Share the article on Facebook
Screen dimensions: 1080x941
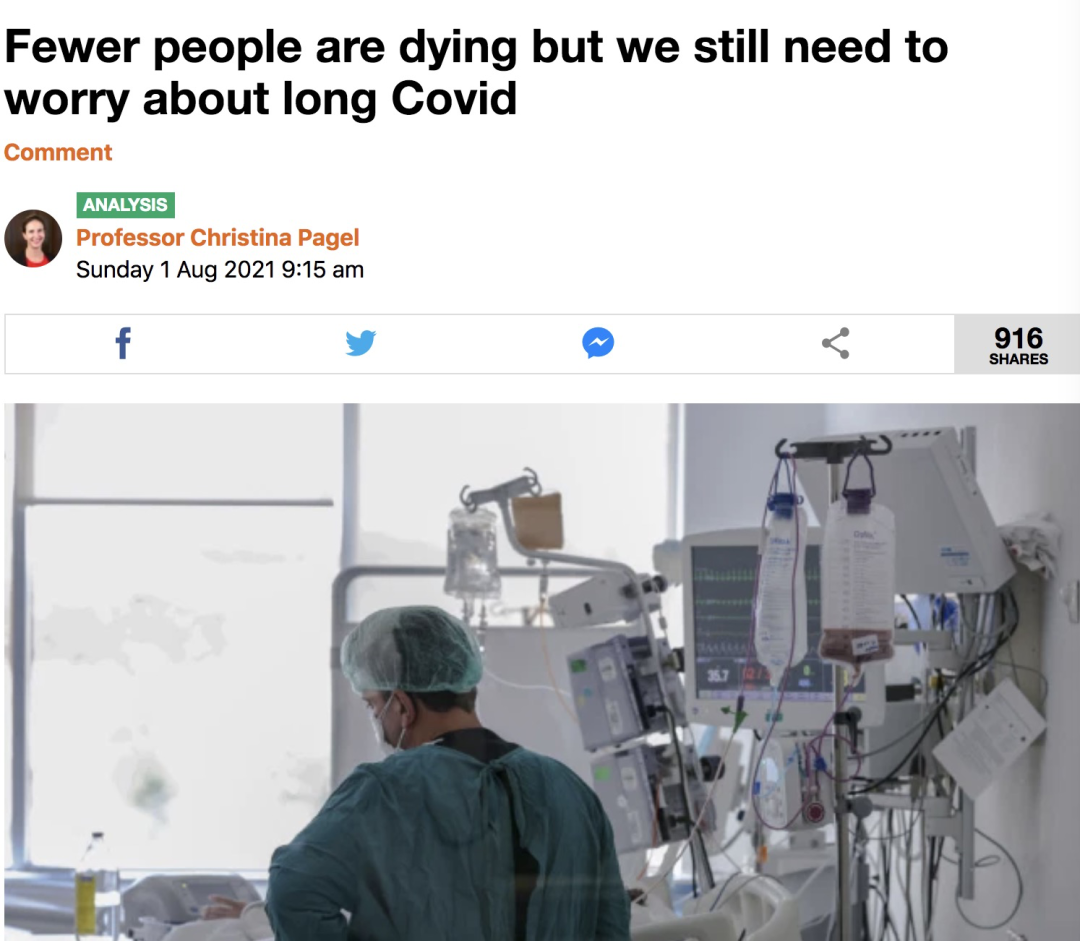(123, 343)
